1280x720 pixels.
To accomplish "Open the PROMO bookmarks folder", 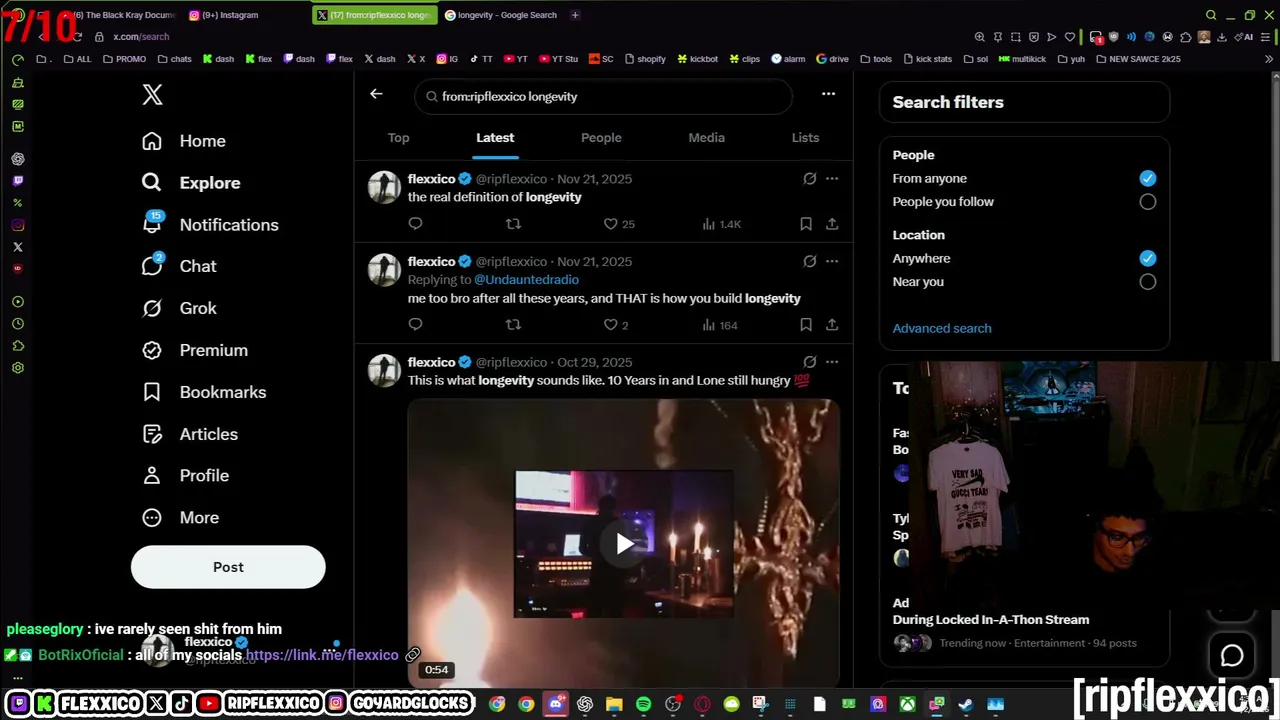I will (x=123, y=59).
